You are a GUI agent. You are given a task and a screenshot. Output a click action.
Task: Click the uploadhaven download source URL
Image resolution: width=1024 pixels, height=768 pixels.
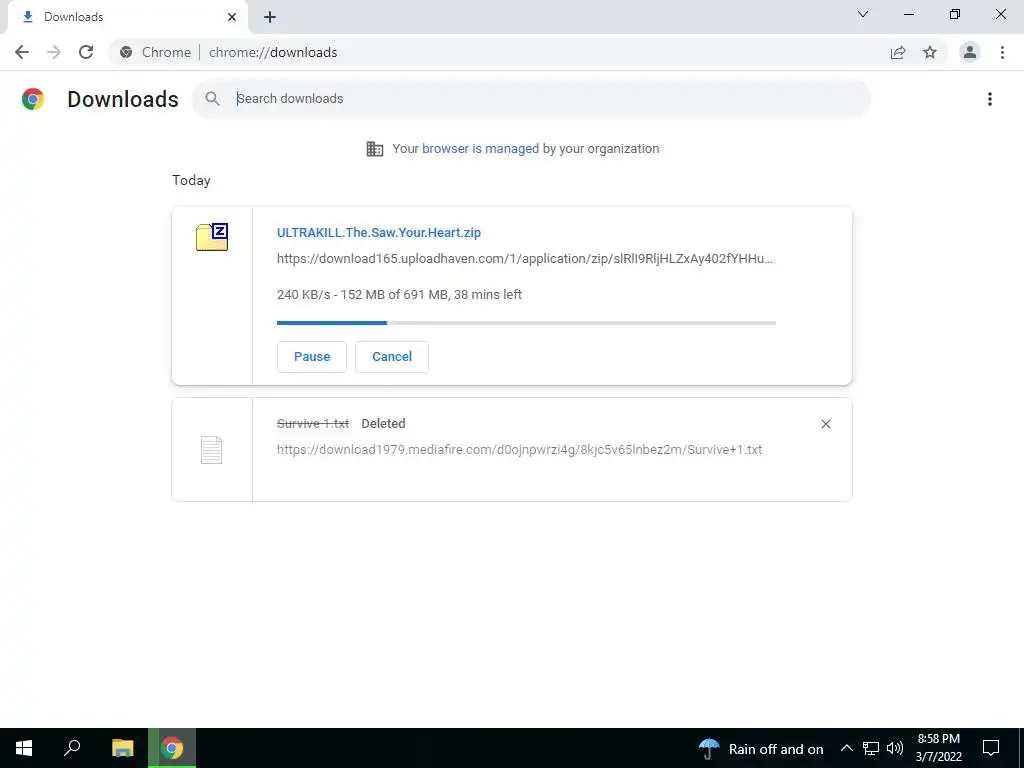point(524,259)
